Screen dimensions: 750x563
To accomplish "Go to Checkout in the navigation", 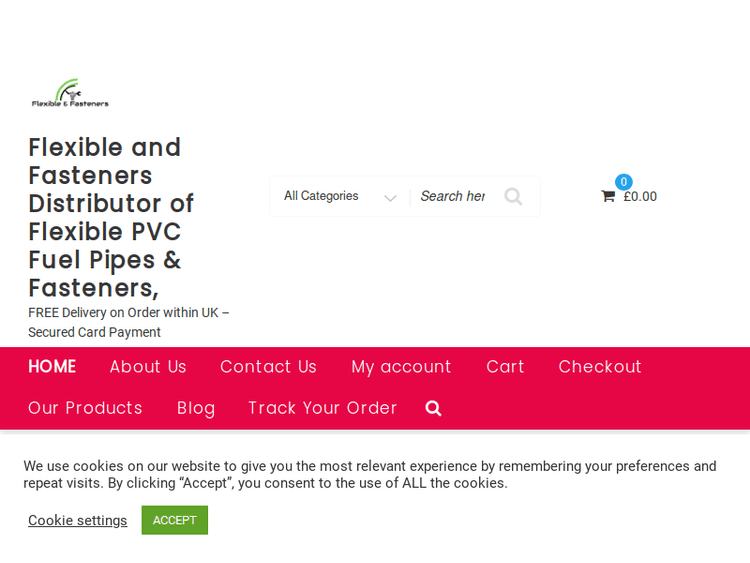I will 600,367.
